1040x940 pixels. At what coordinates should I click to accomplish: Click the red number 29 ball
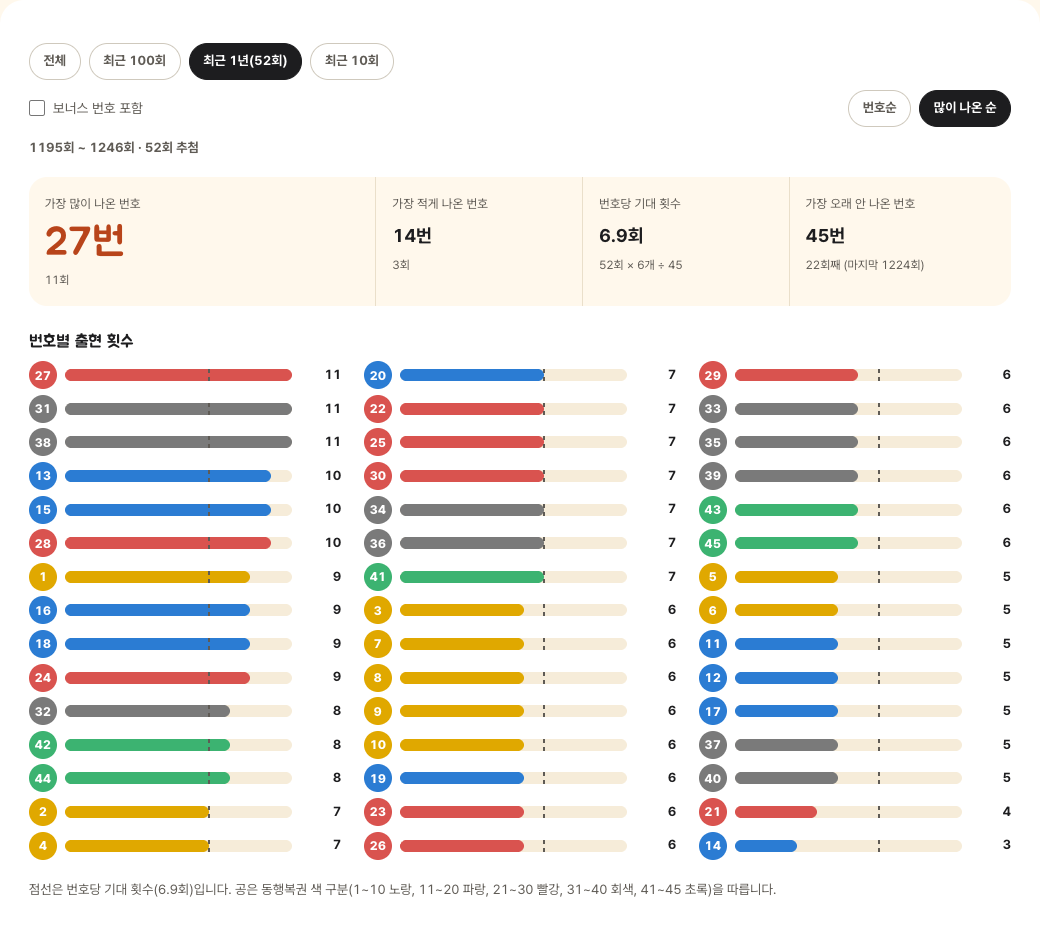713,375
